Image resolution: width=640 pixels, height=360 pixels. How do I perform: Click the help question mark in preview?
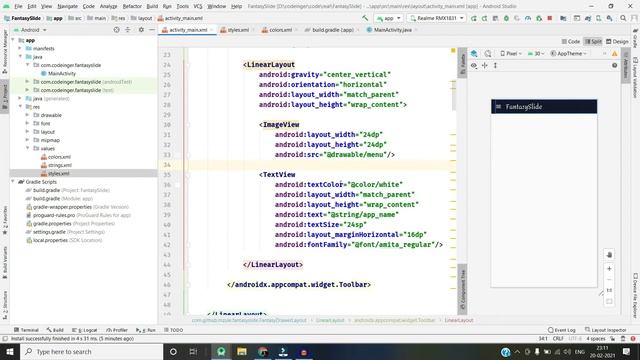pyautogui.click(x=615, y=65)
